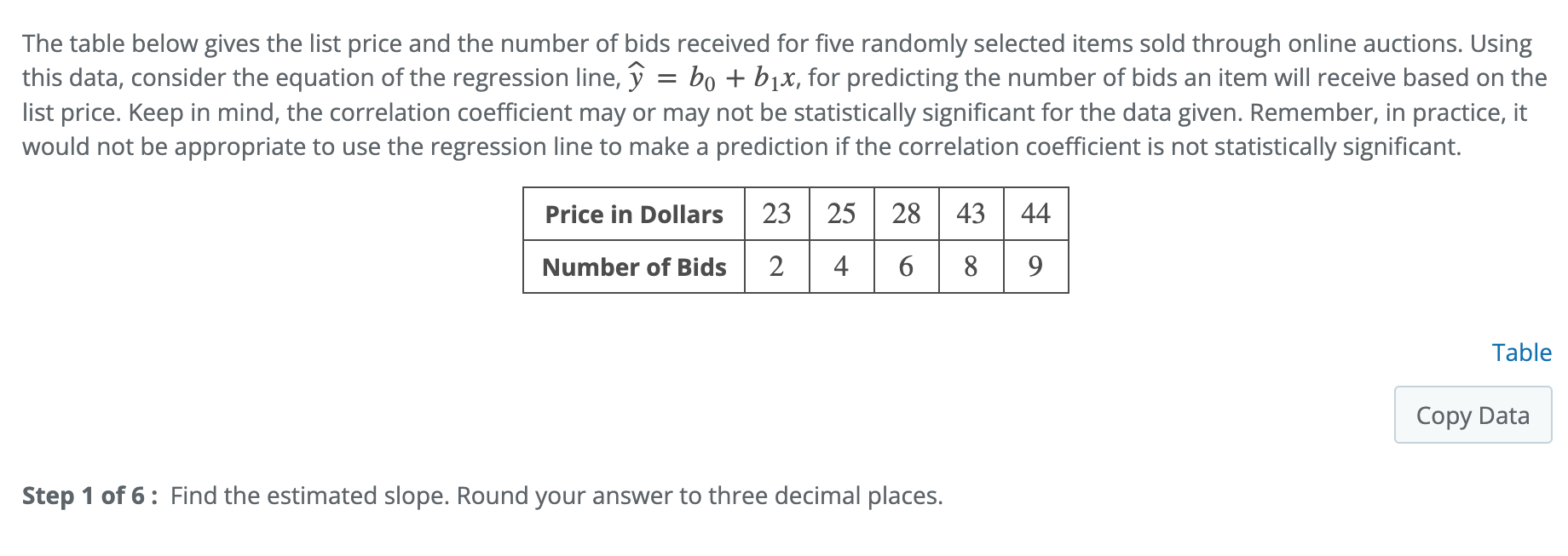Select the price value 25 cell
This screenshot has width=1568, height=556.
point(841,215)
